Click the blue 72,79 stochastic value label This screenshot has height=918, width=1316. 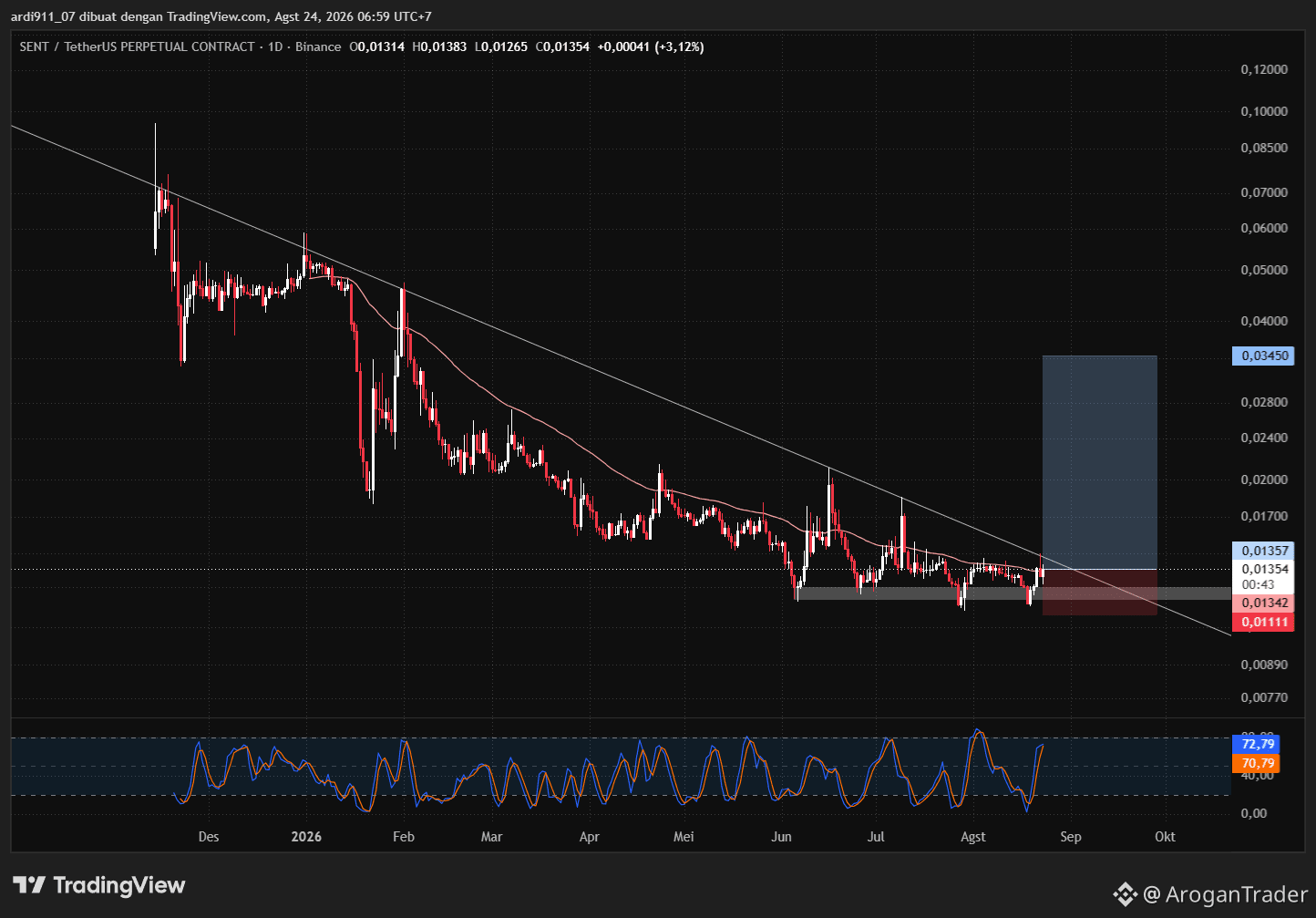pos(1255,744)
